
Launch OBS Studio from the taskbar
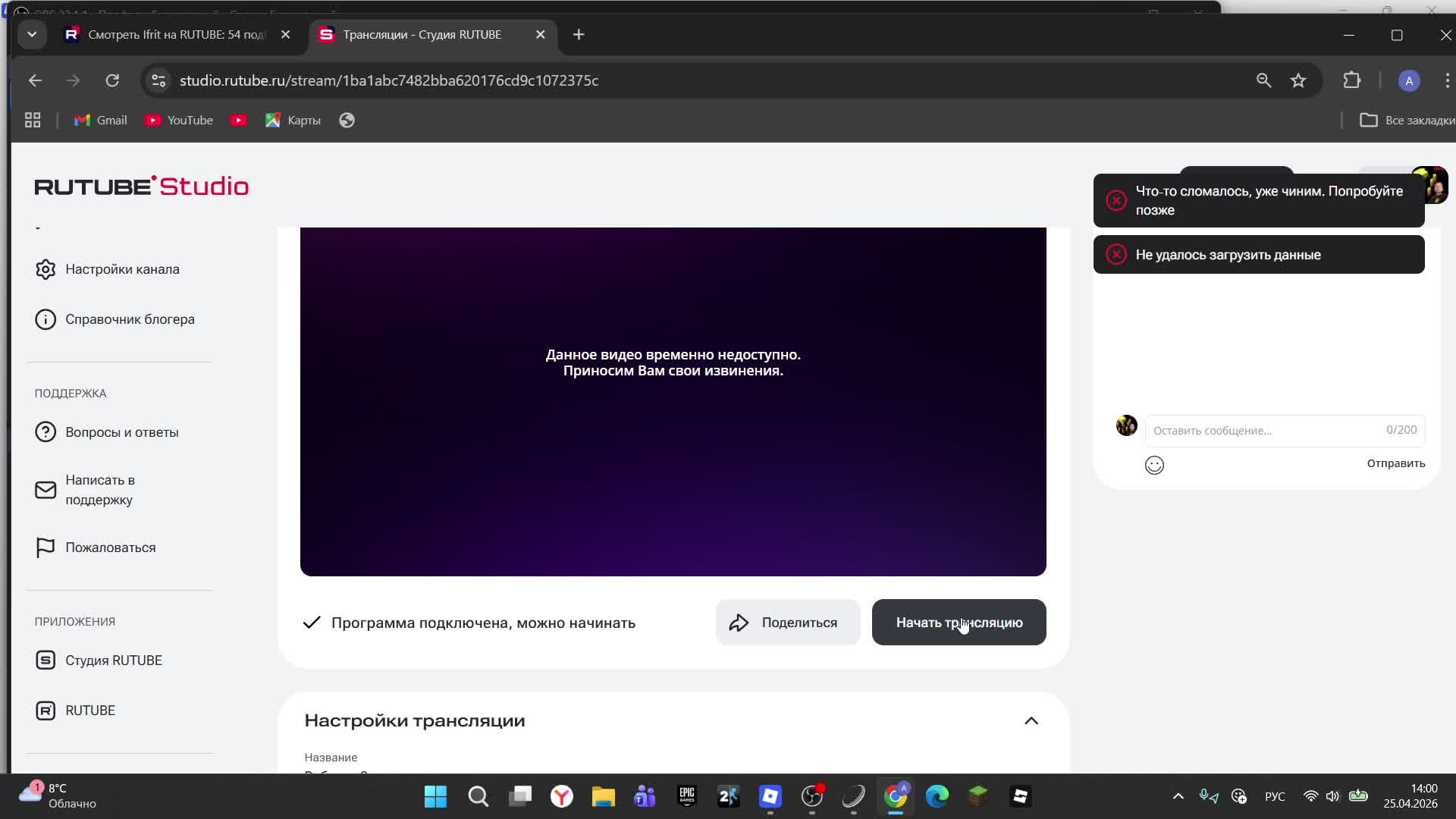click(812, 796)
